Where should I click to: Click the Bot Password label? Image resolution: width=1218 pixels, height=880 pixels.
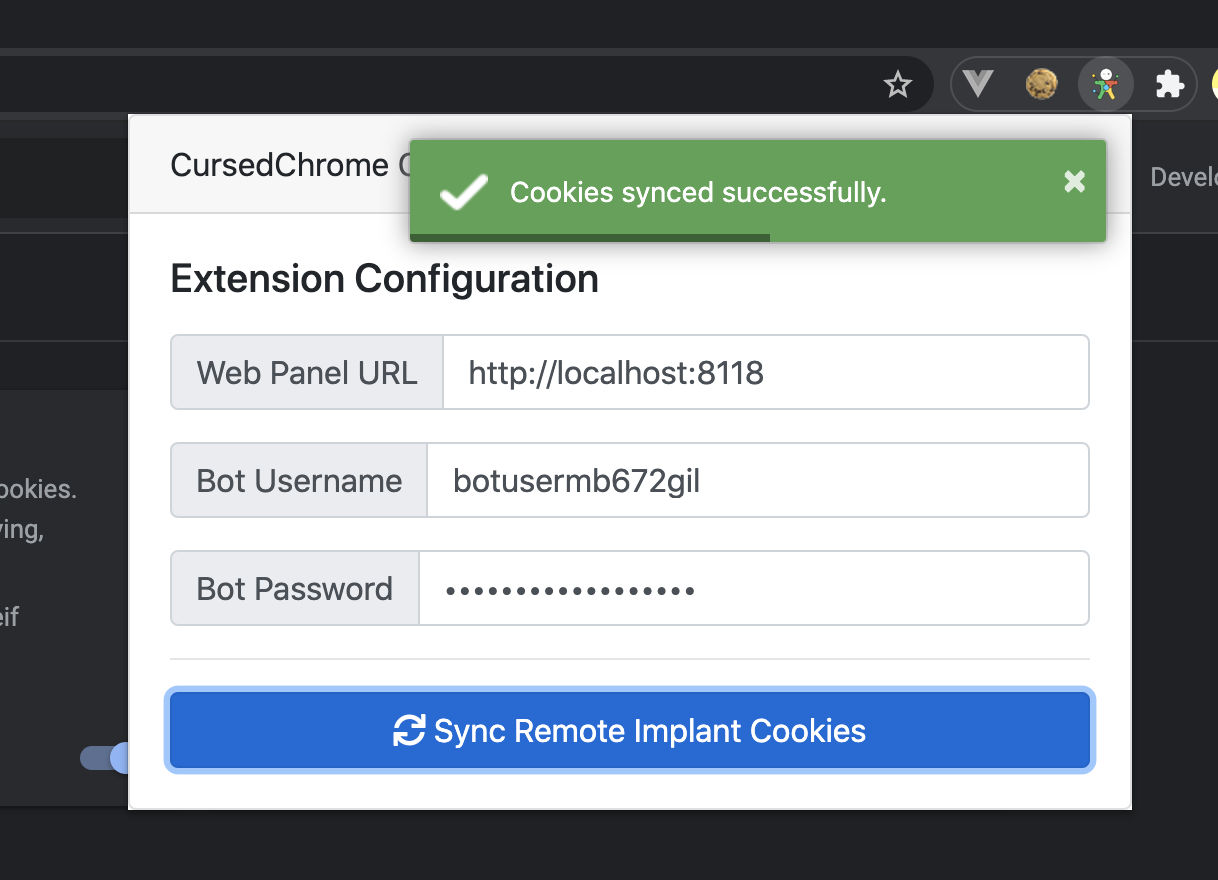click(x=295, y=588)
